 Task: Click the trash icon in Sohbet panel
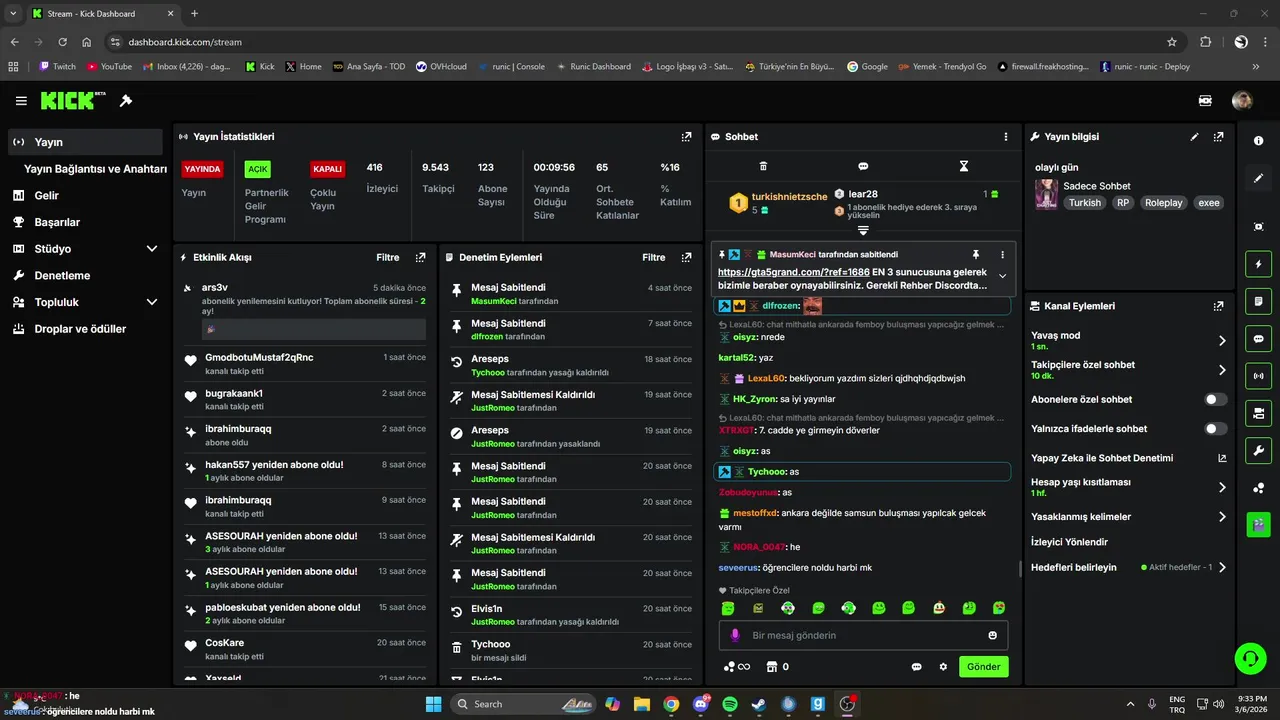763,166
